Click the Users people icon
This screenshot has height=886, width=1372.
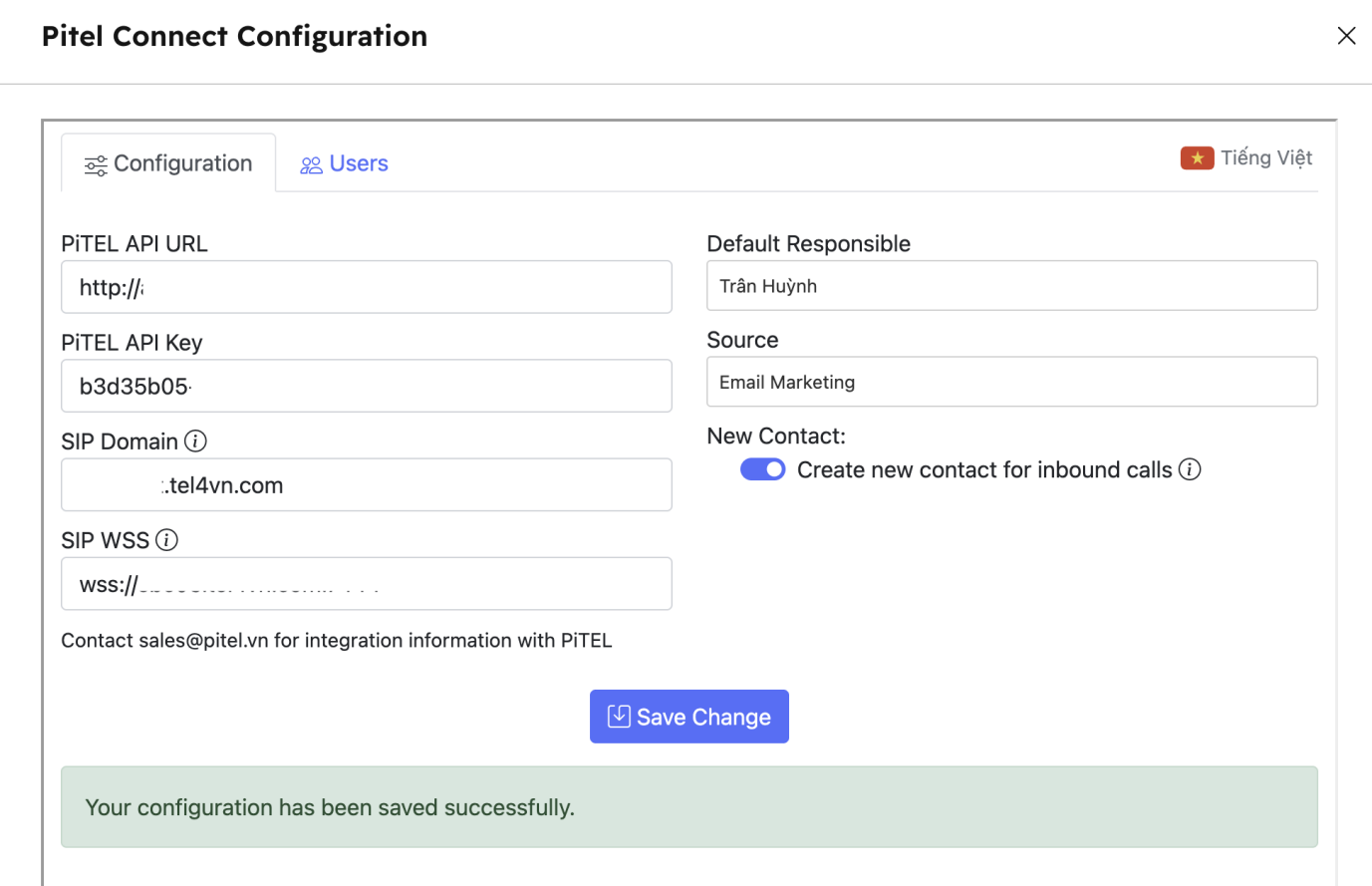(311, 165)
